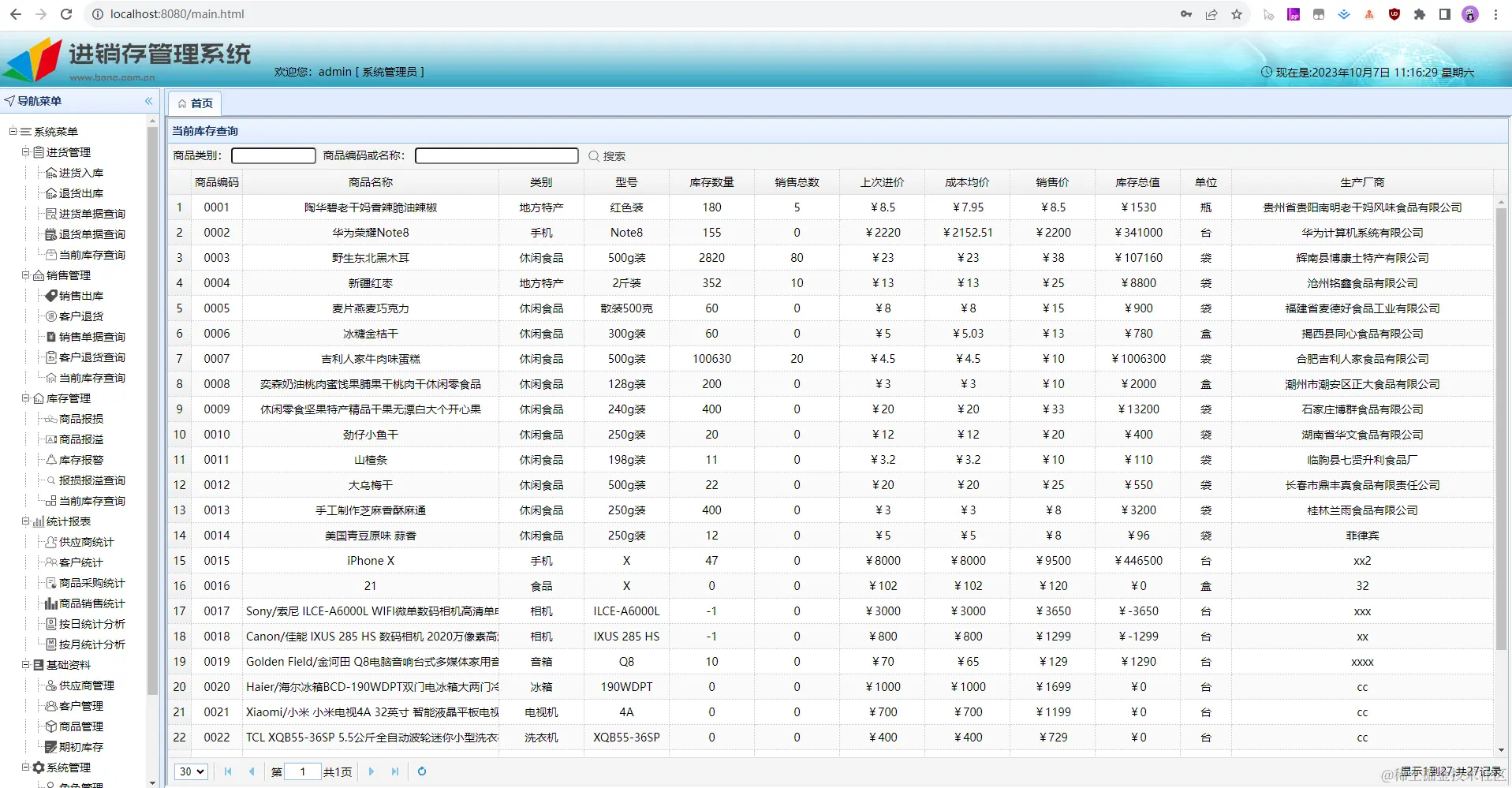Viewport: 1512px width, 788px height.
Task: Open 供应商统计 report
Action: pyautogui.click(x=86, y=542)
